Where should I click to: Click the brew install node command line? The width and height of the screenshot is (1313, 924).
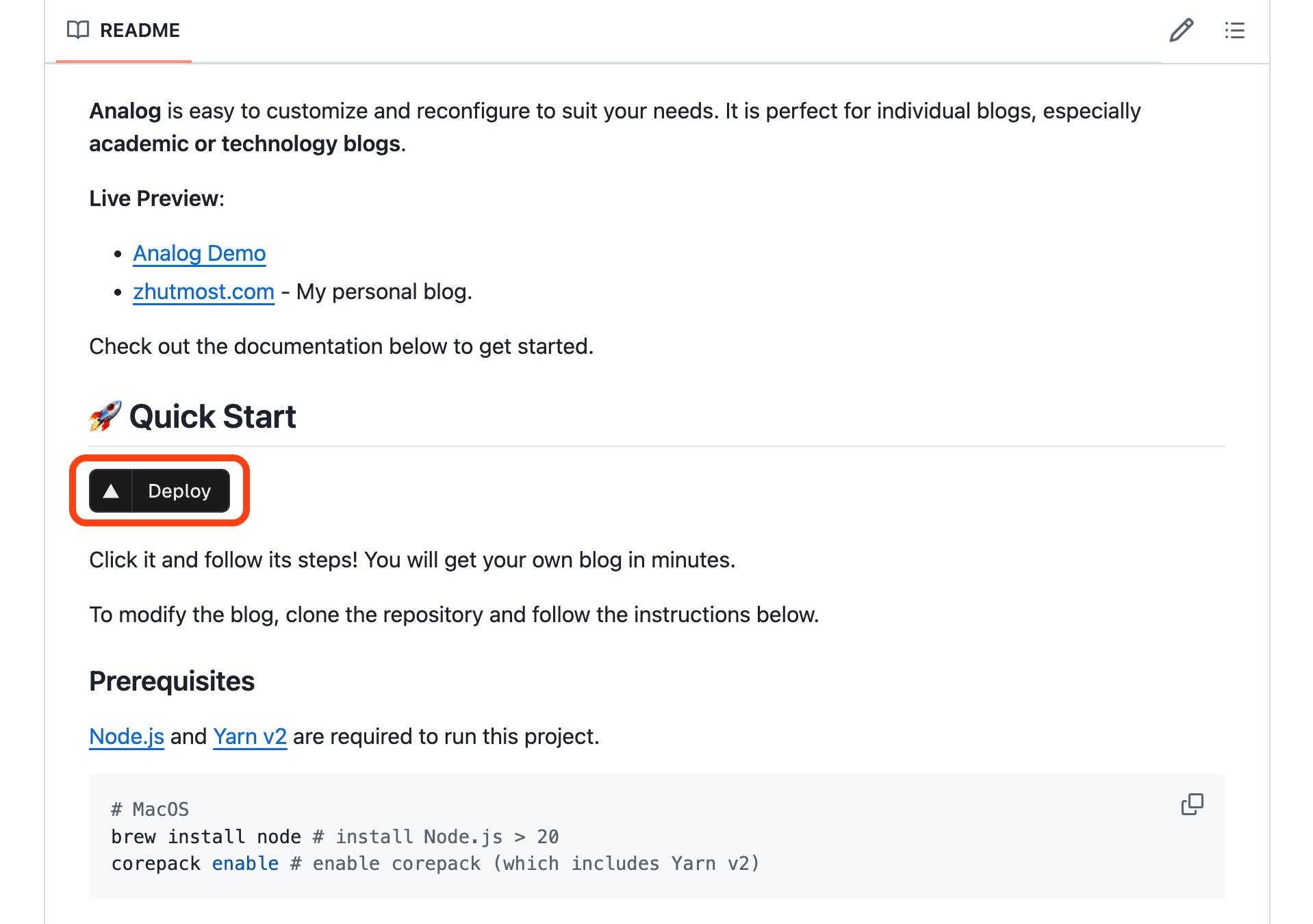(x=205, y=836)
